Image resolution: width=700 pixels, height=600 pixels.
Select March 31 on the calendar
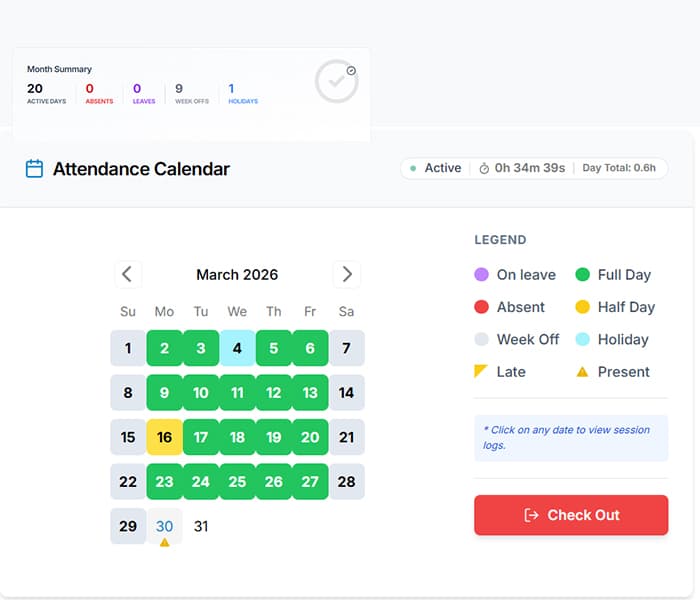[201, 526]
